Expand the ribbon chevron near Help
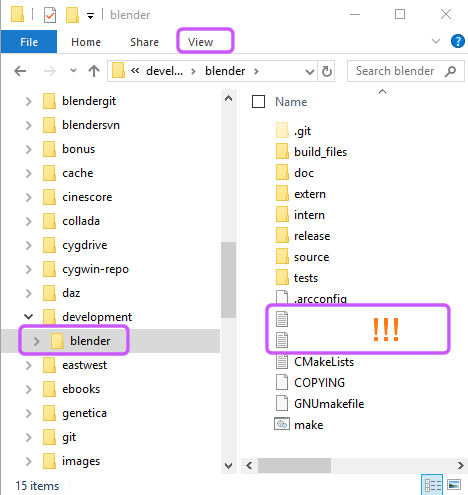This screenshot has height=495, width=468. (x=436, y=41)
